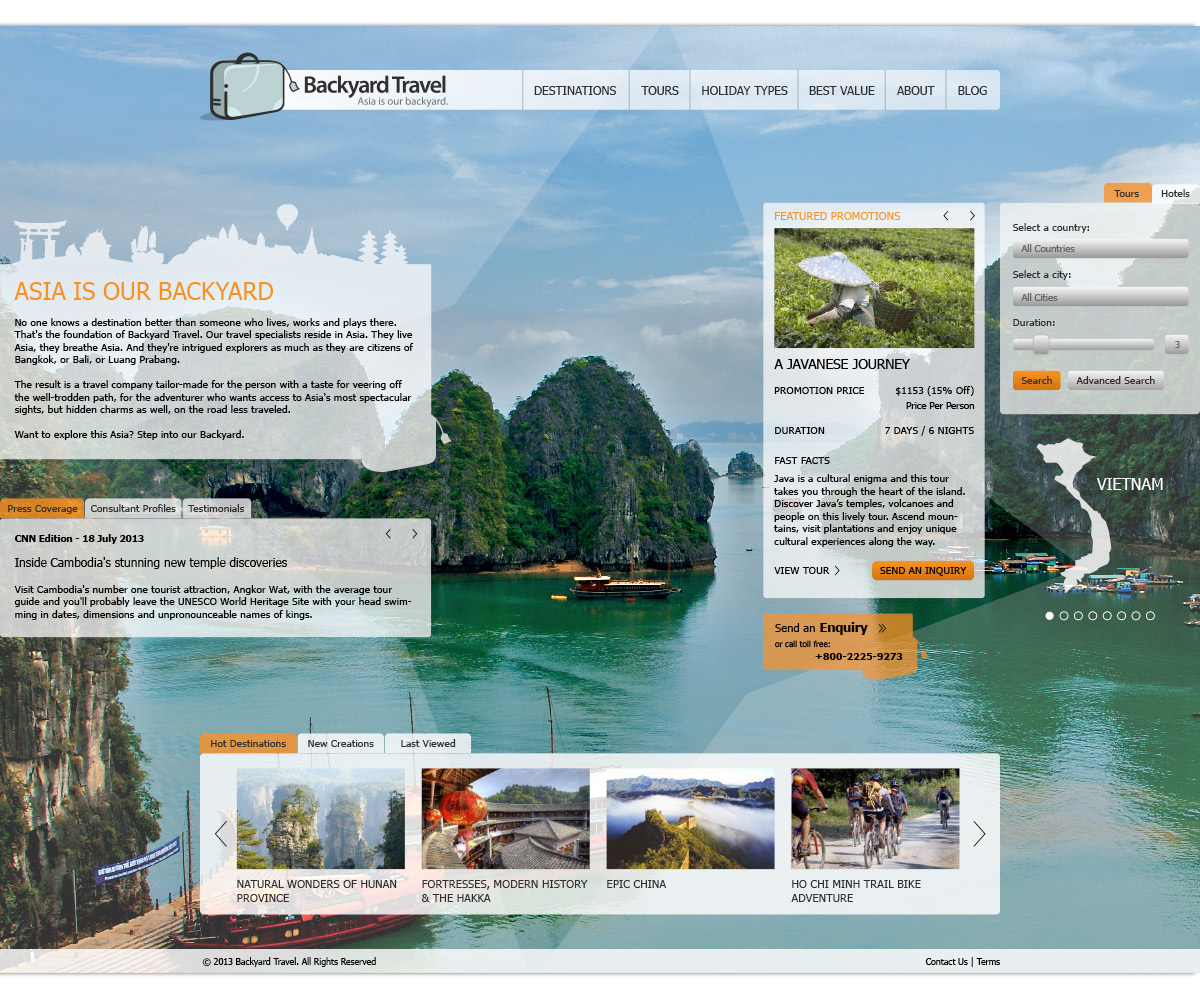Click the Advanced Search button
Image resolution: width=1200 pixels, height=1000 pixels.
1115,380
